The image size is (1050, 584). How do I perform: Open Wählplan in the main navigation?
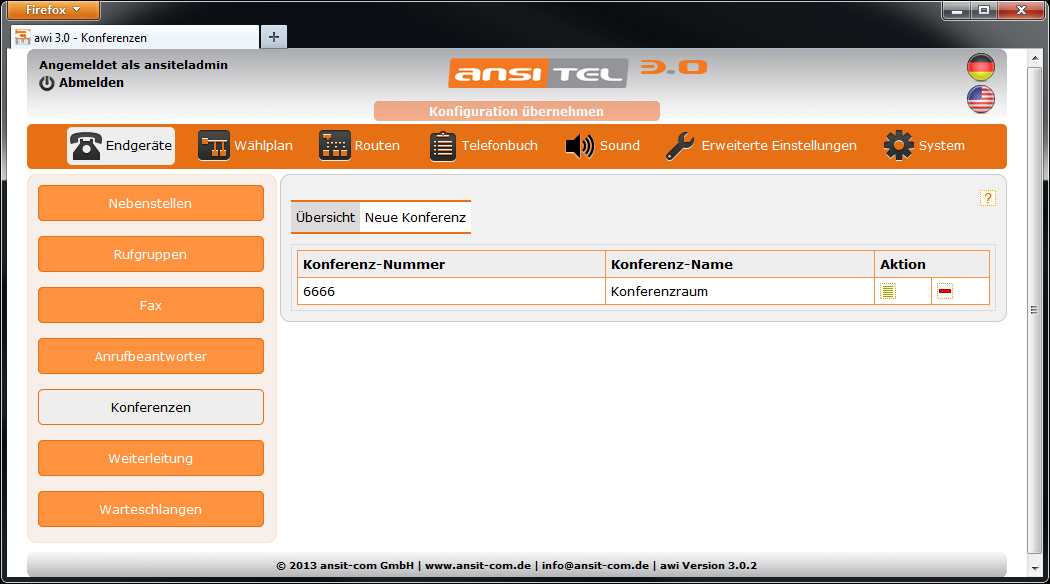pos(245,146)
